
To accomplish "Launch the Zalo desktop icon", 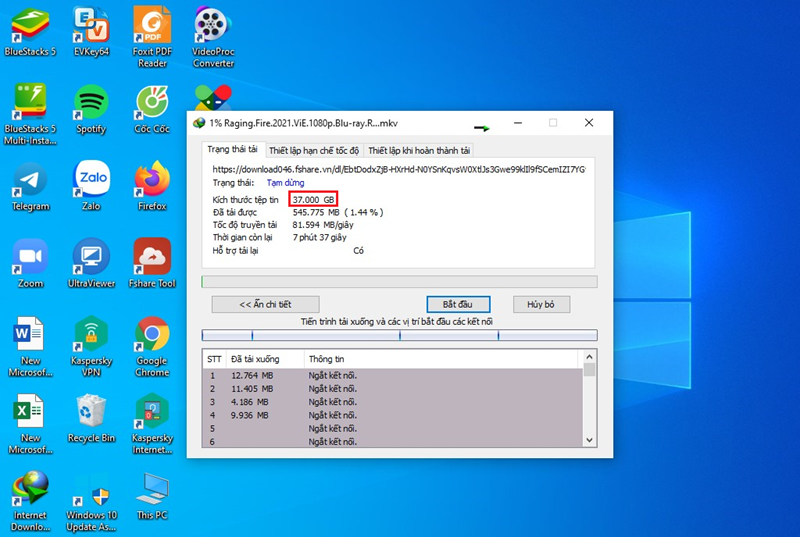I will 91,187.
